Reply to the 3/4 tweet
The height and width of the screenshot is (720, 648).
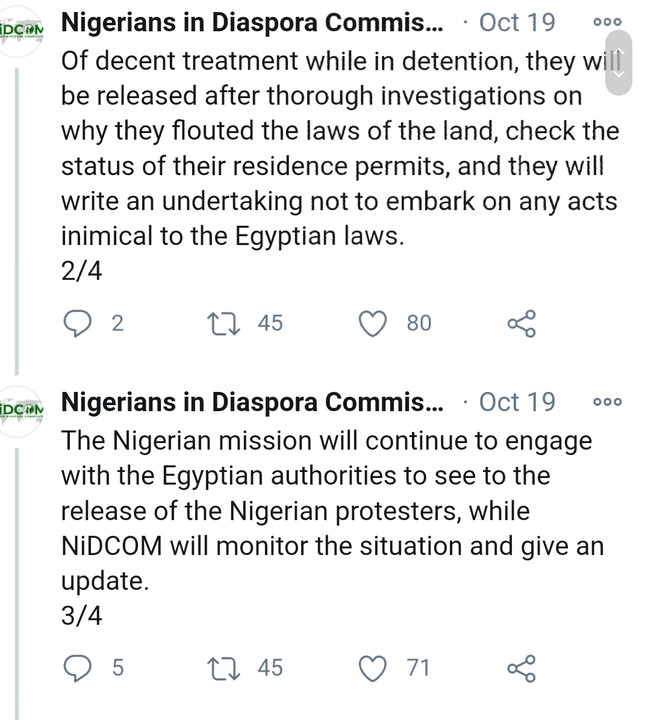tap(78, 668)
